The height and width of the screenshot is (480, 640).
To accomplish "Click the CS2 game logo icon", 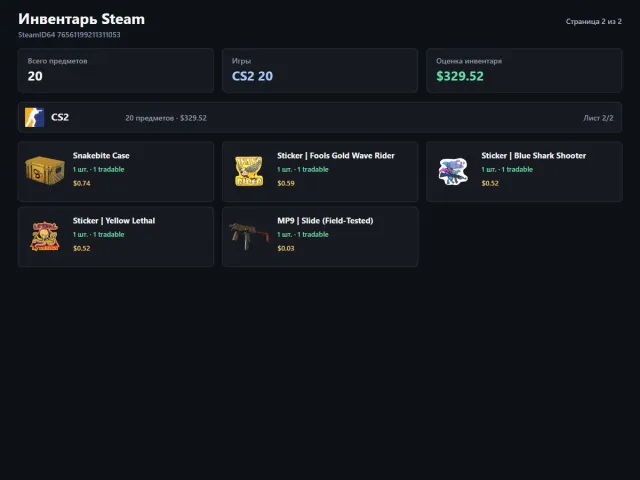I will 34,118.
